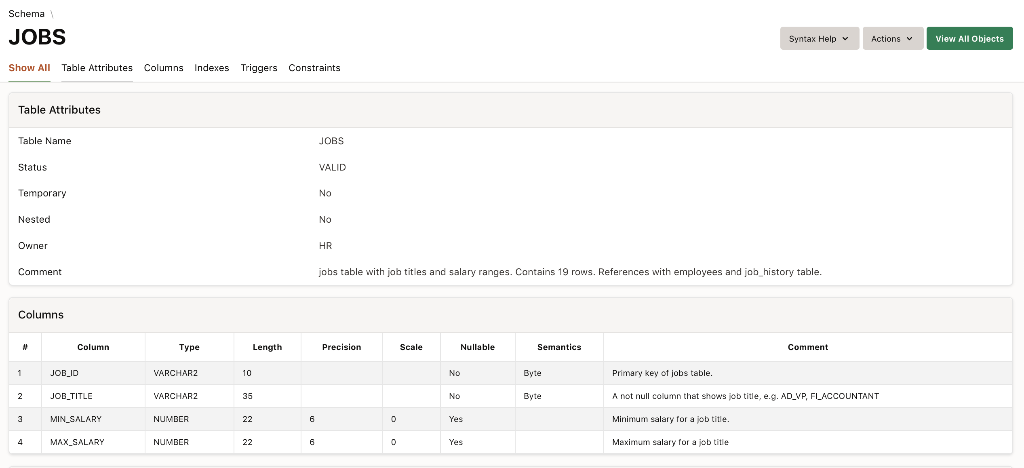Viewport: 1024px width, 468px height.
Task: Click NUMBER type in MAX_SALARY row
Action: pyautogui.click(x=171, y=442)
